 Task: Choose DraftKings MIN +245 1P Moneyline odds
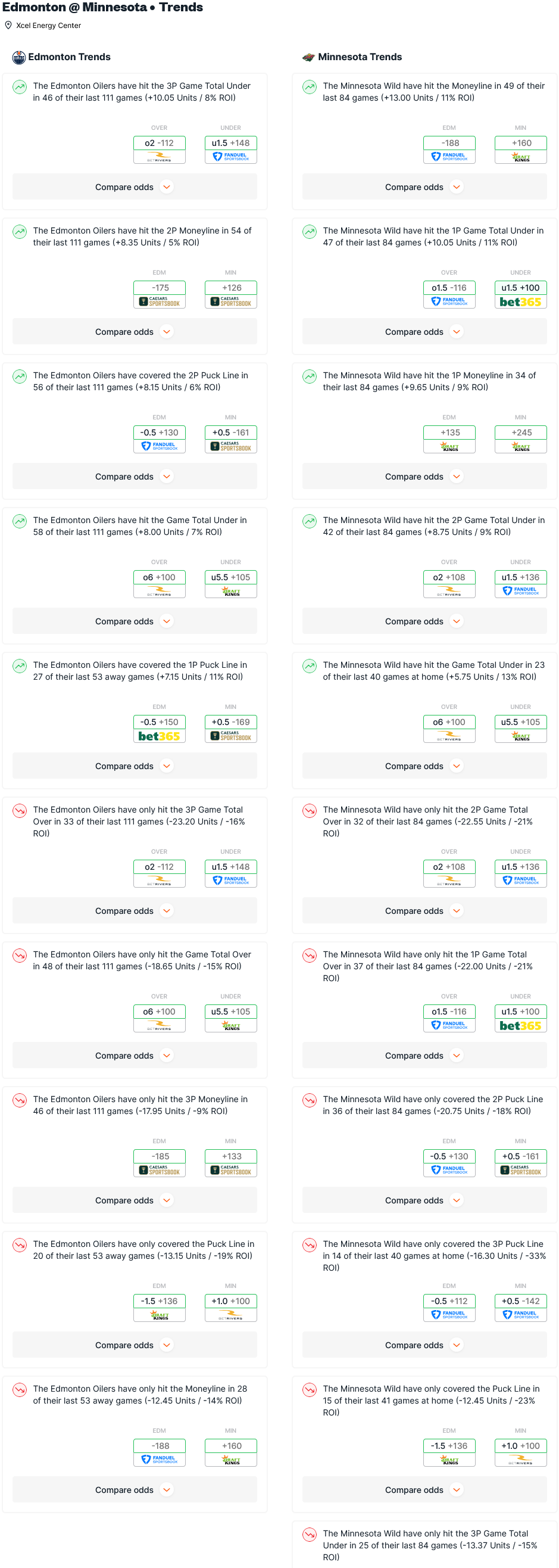(521, 439)
